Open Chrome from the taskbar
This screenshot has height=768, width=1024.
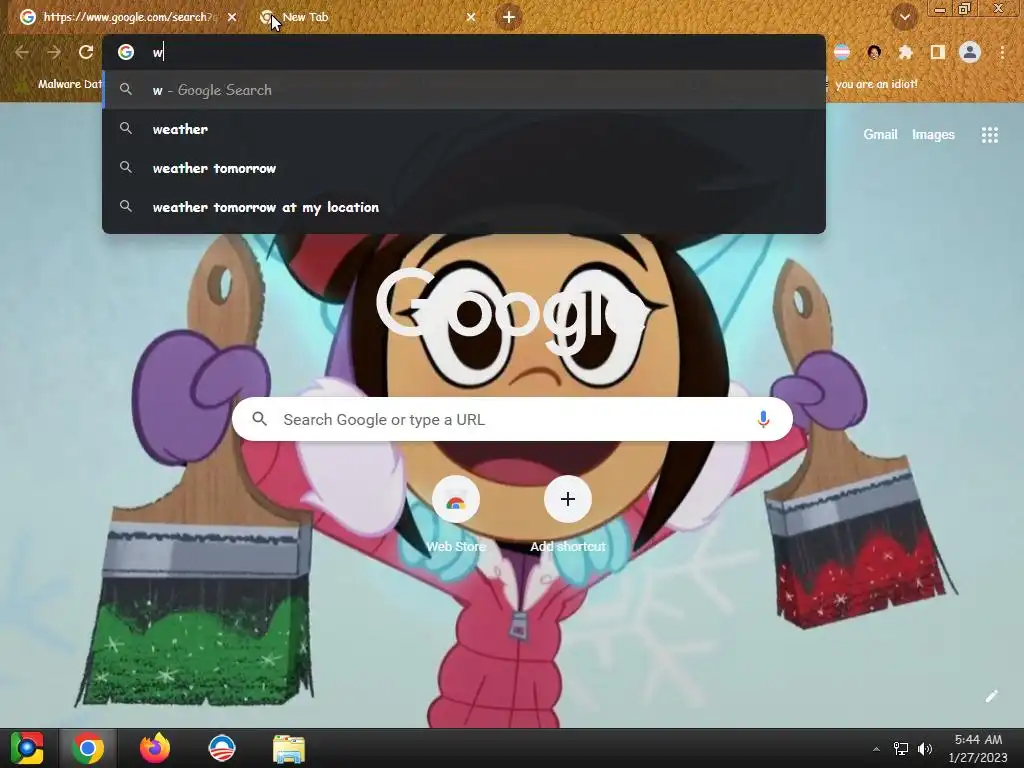(x=88, y=748)
